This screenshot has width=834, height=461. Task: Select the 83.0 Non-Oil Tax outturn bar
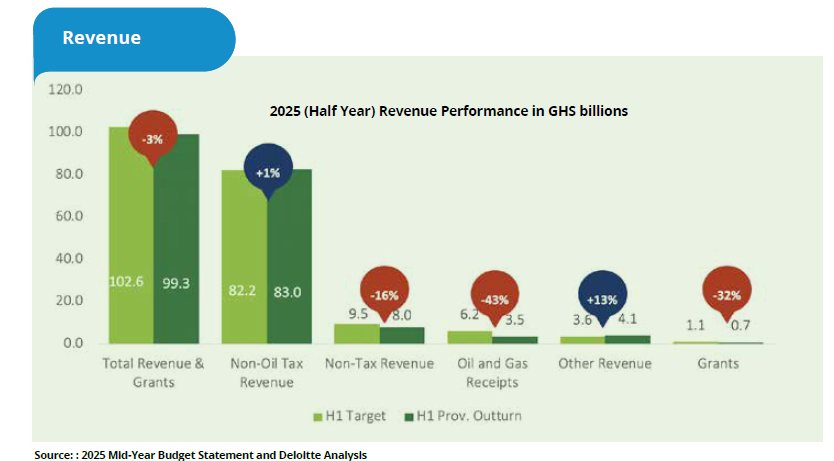[x=290, y=260]
